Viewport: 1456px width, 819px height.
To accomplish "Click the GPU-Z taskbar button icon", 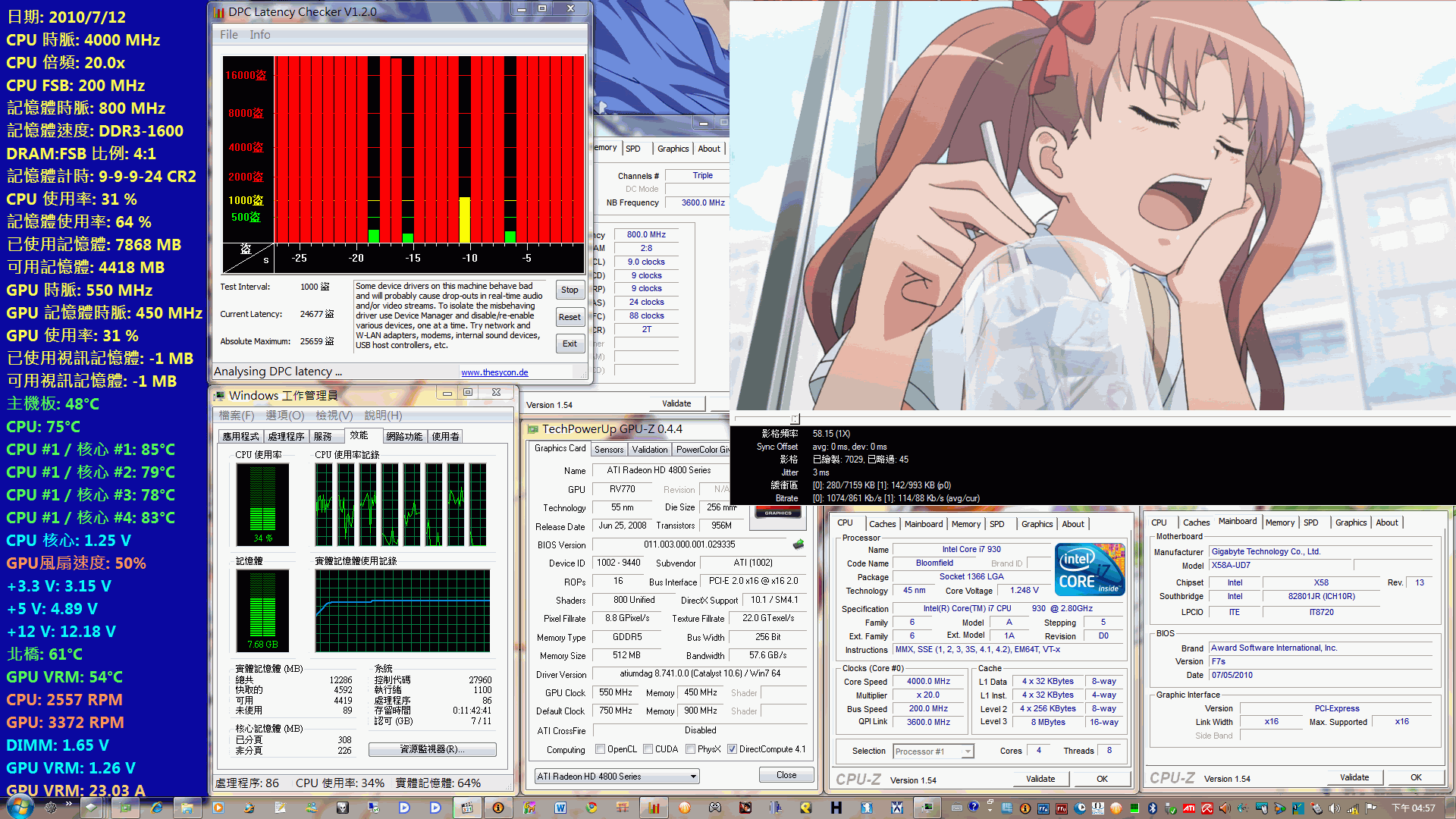I will (x=125, y=808).
